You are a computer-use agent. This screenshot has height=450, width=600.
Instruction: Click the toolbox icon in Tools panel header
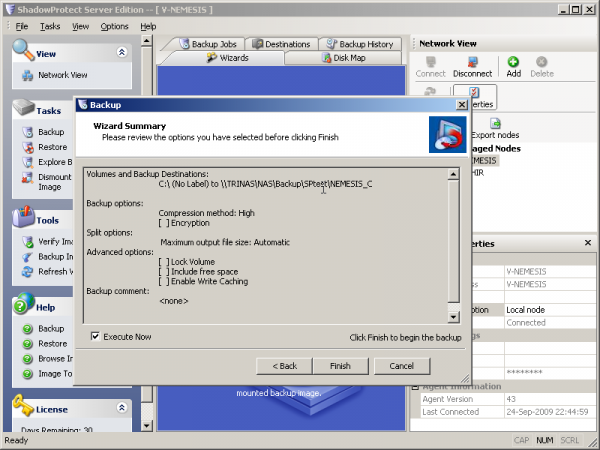click(23, 217)
